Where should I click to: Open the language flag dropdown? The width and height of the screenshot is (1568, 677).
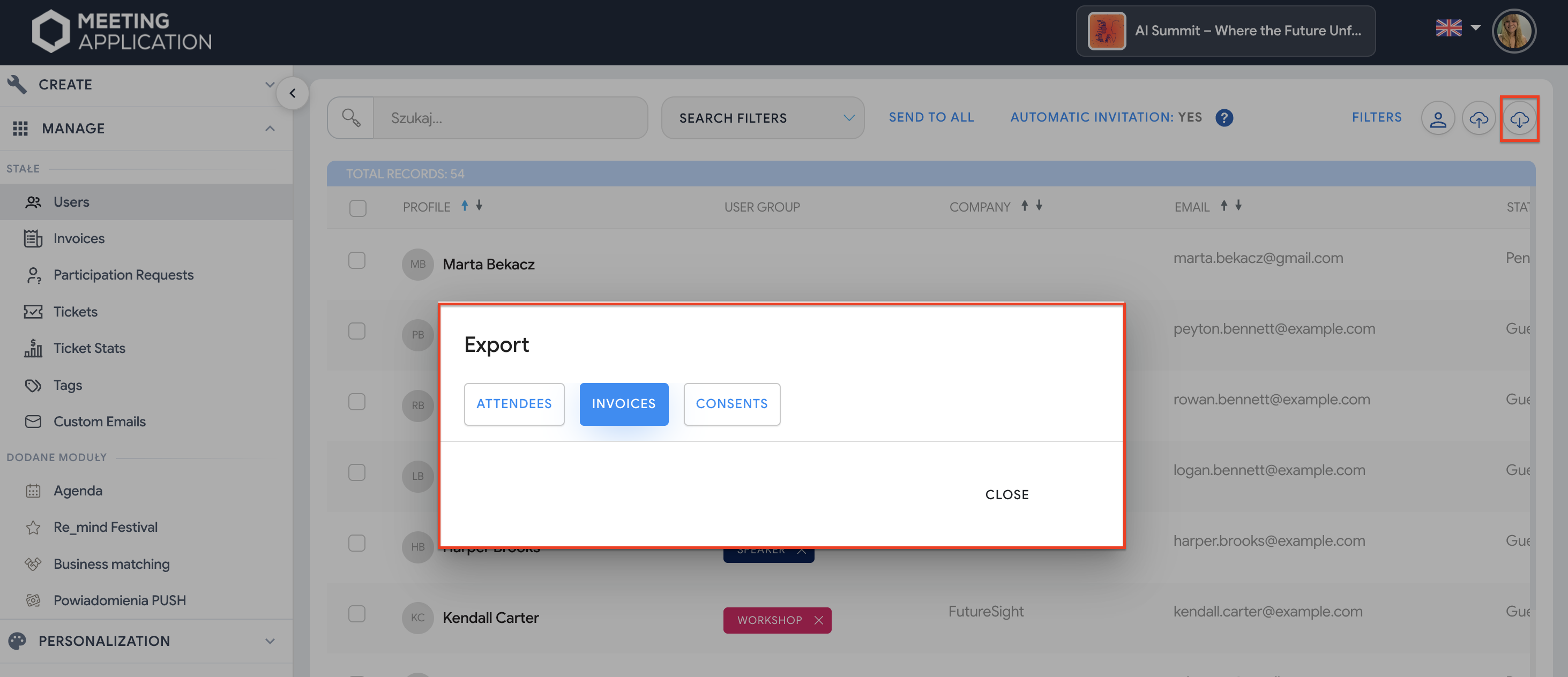[1457, 28]
